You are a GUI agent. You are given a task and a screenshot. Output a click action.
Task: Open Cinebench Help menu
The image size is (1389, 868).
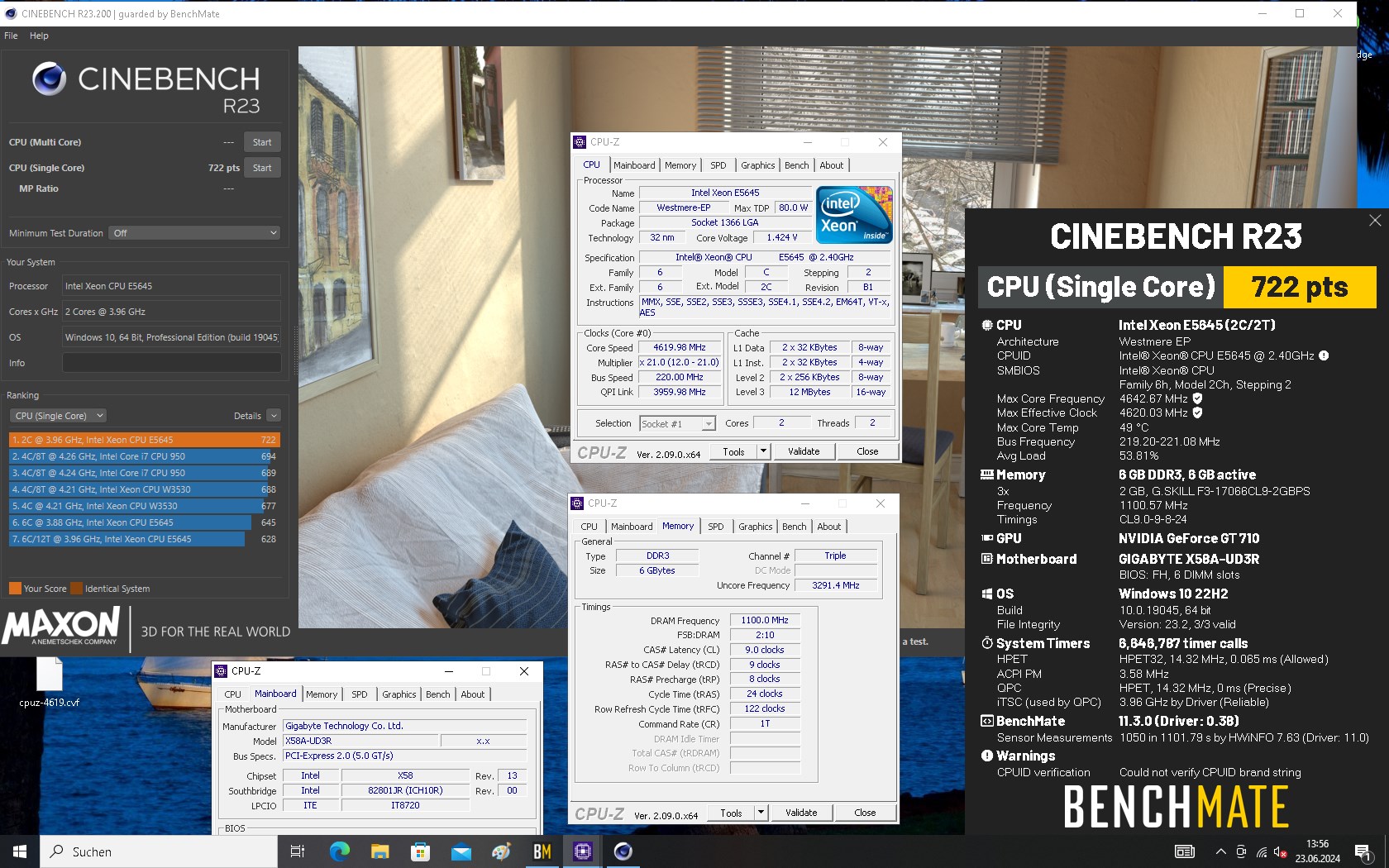pos(39,36)
